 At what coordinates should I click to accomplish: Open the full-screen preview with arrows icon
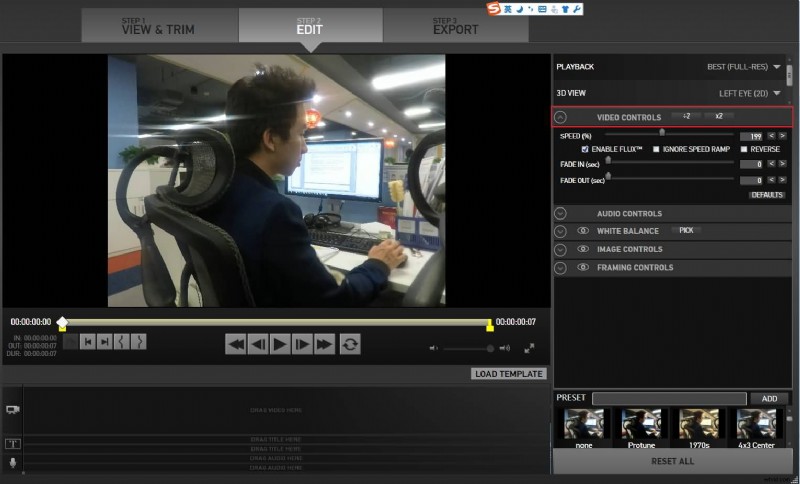(x=529, y=348)
